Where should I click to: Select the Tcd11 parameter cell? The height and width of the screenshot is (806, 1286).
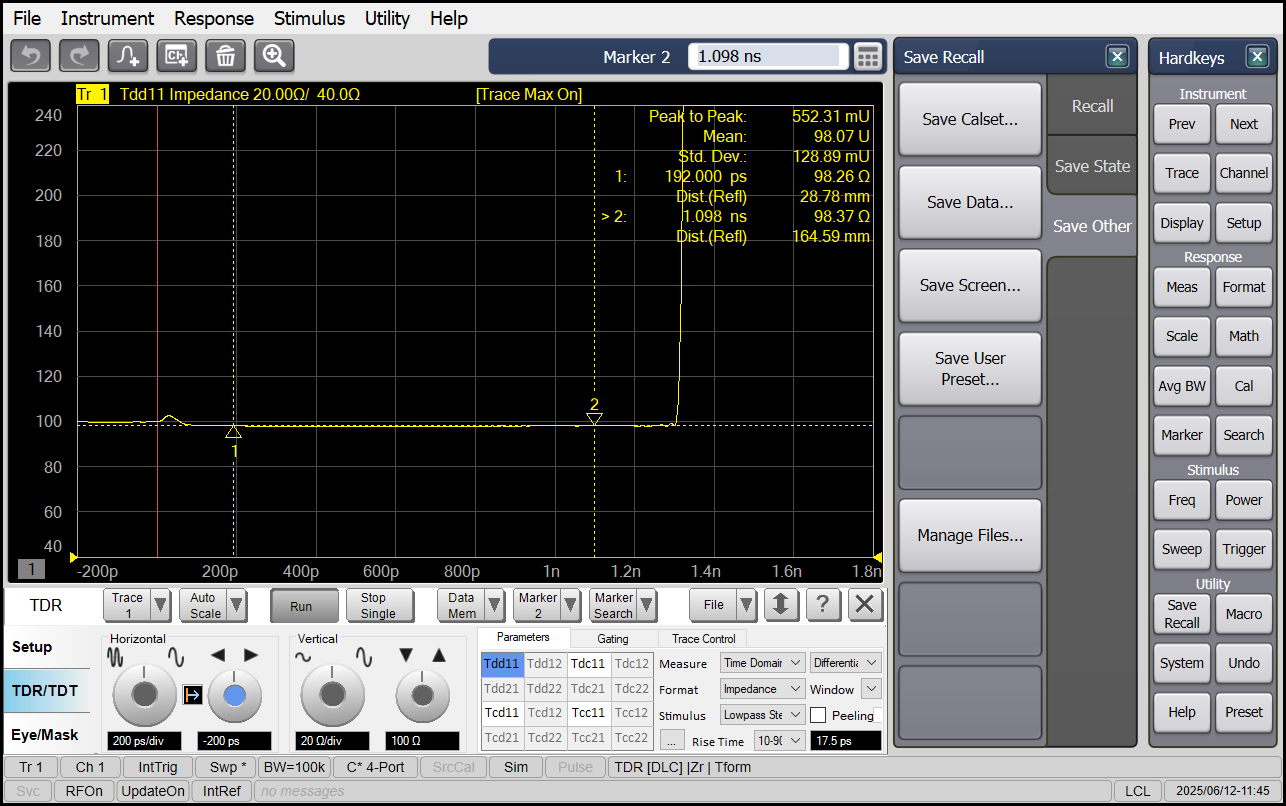pos(502,713)
